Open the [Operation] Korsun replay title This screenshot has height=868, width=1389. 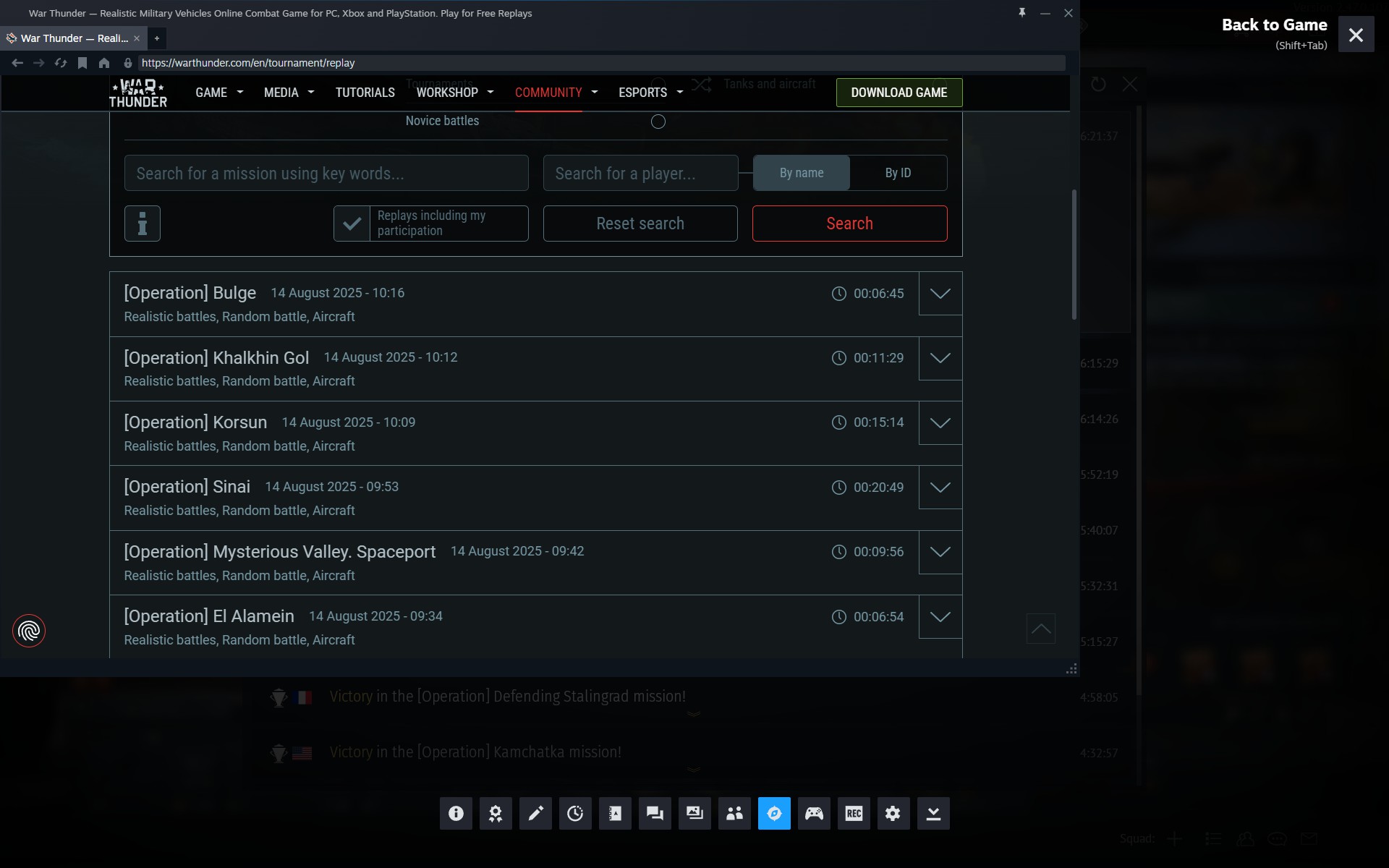coord(195,422)
